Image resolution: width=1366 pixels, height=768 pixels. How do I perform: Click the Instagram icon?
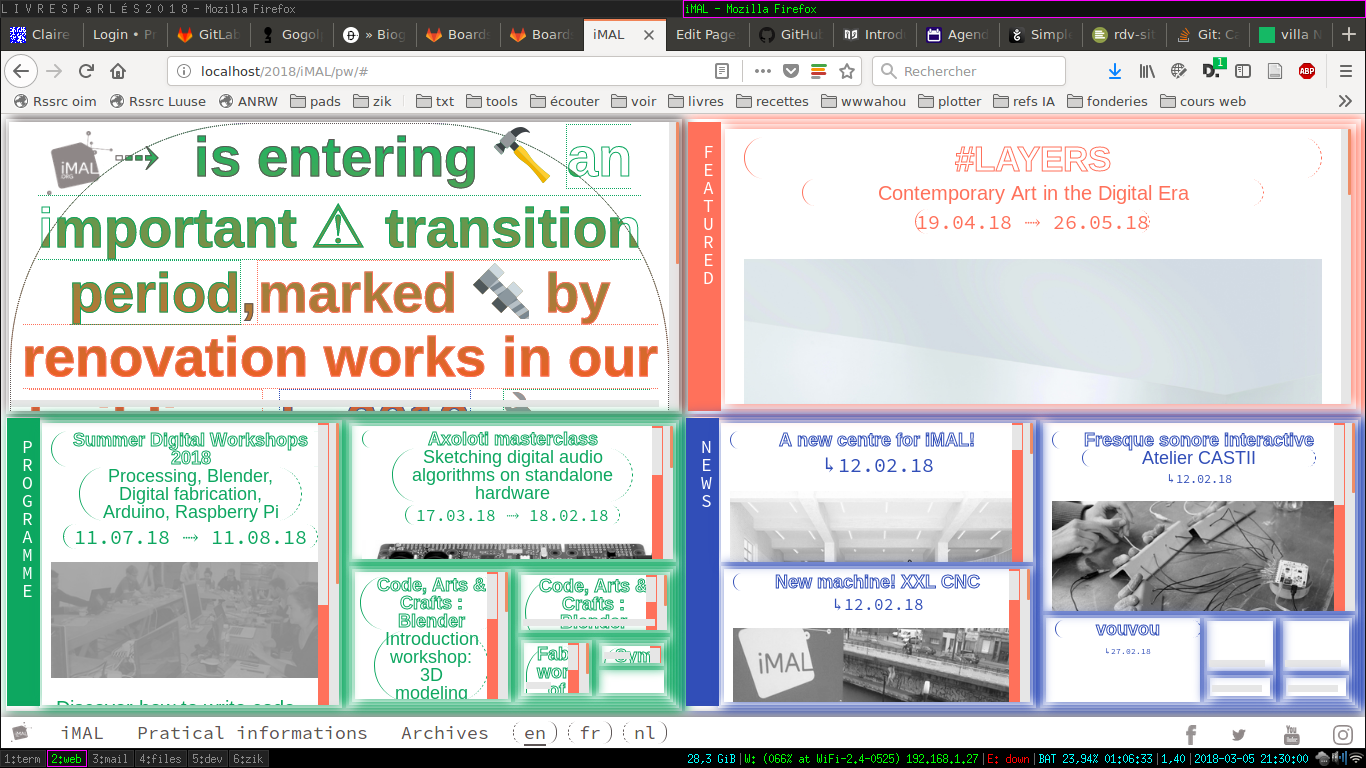point(1342,735)
